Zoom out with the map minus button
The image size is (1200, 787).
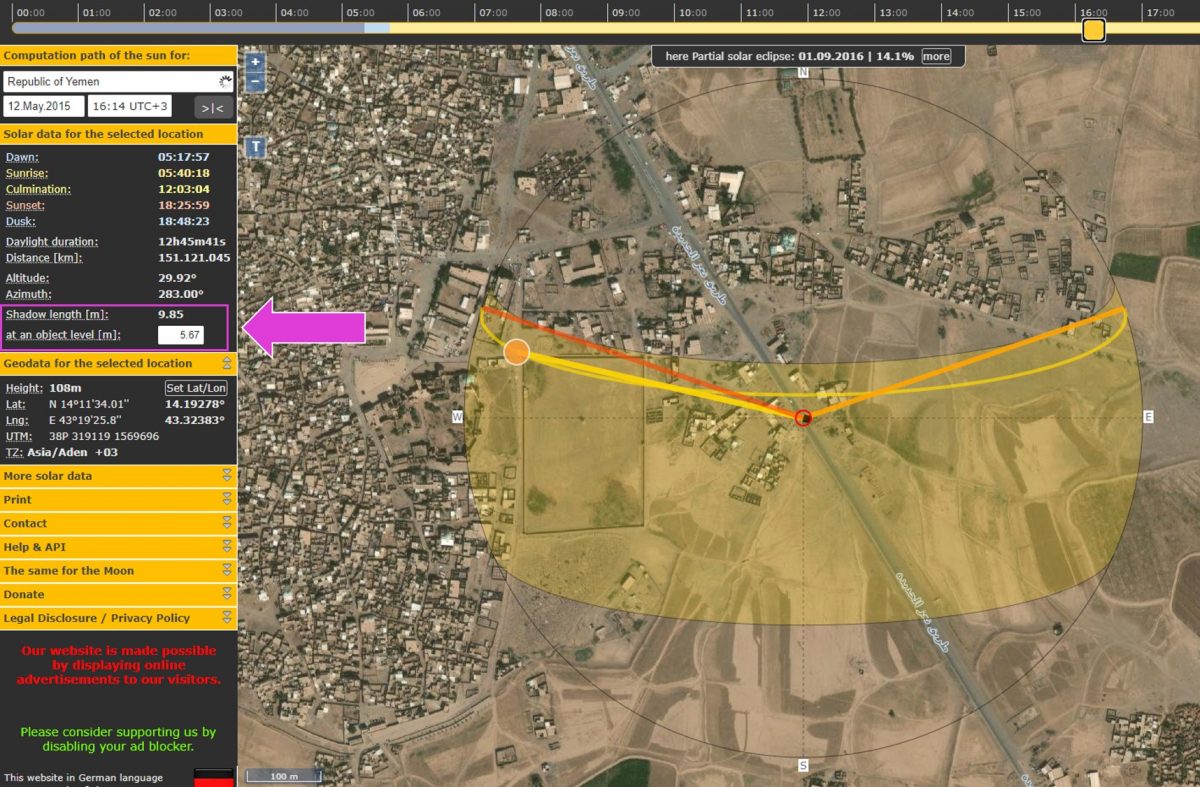click(256, 82)
